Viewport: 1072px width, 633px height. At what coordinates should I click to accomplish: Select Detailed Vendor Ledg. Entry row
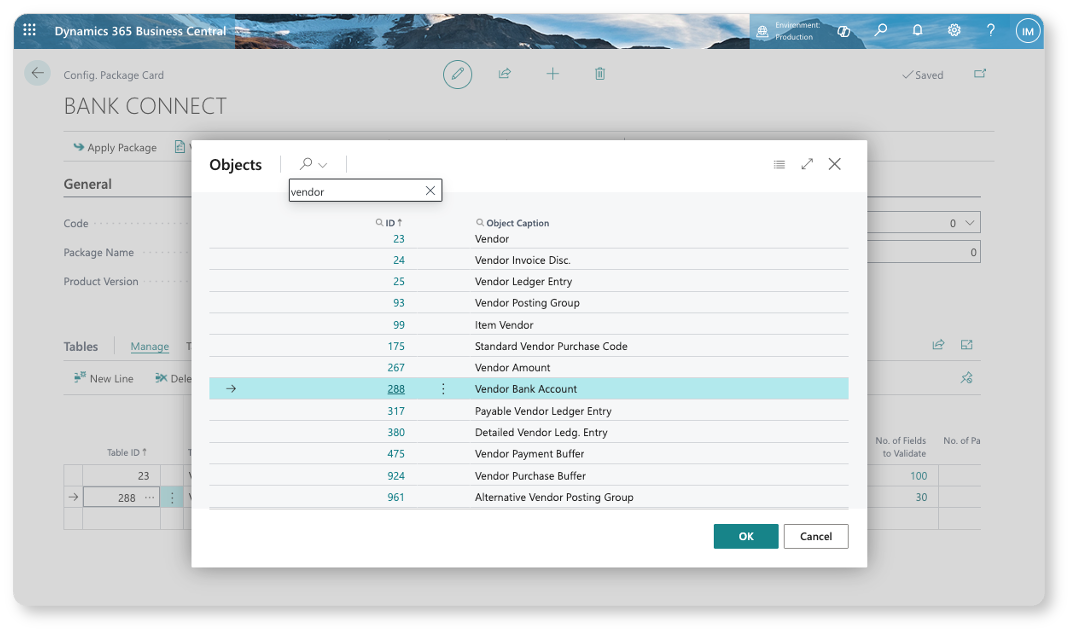click(x=528, y=432)
